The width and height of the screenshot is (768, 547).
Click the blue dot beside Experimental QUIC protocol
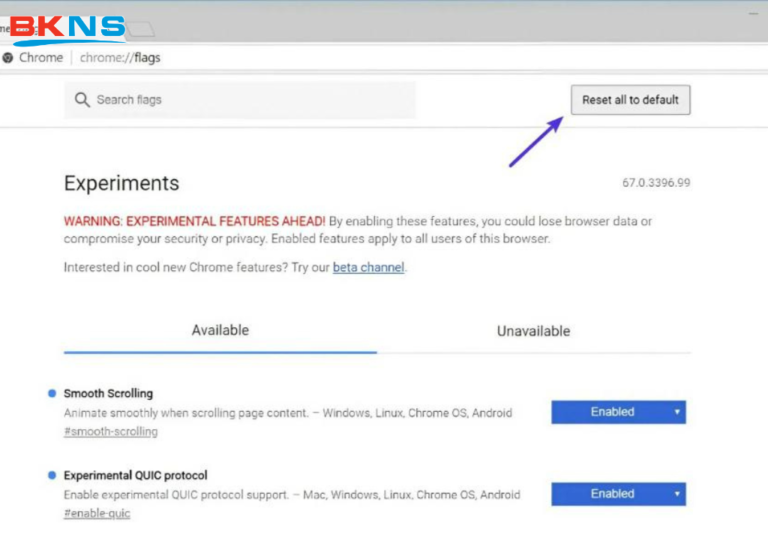point(52,475)
